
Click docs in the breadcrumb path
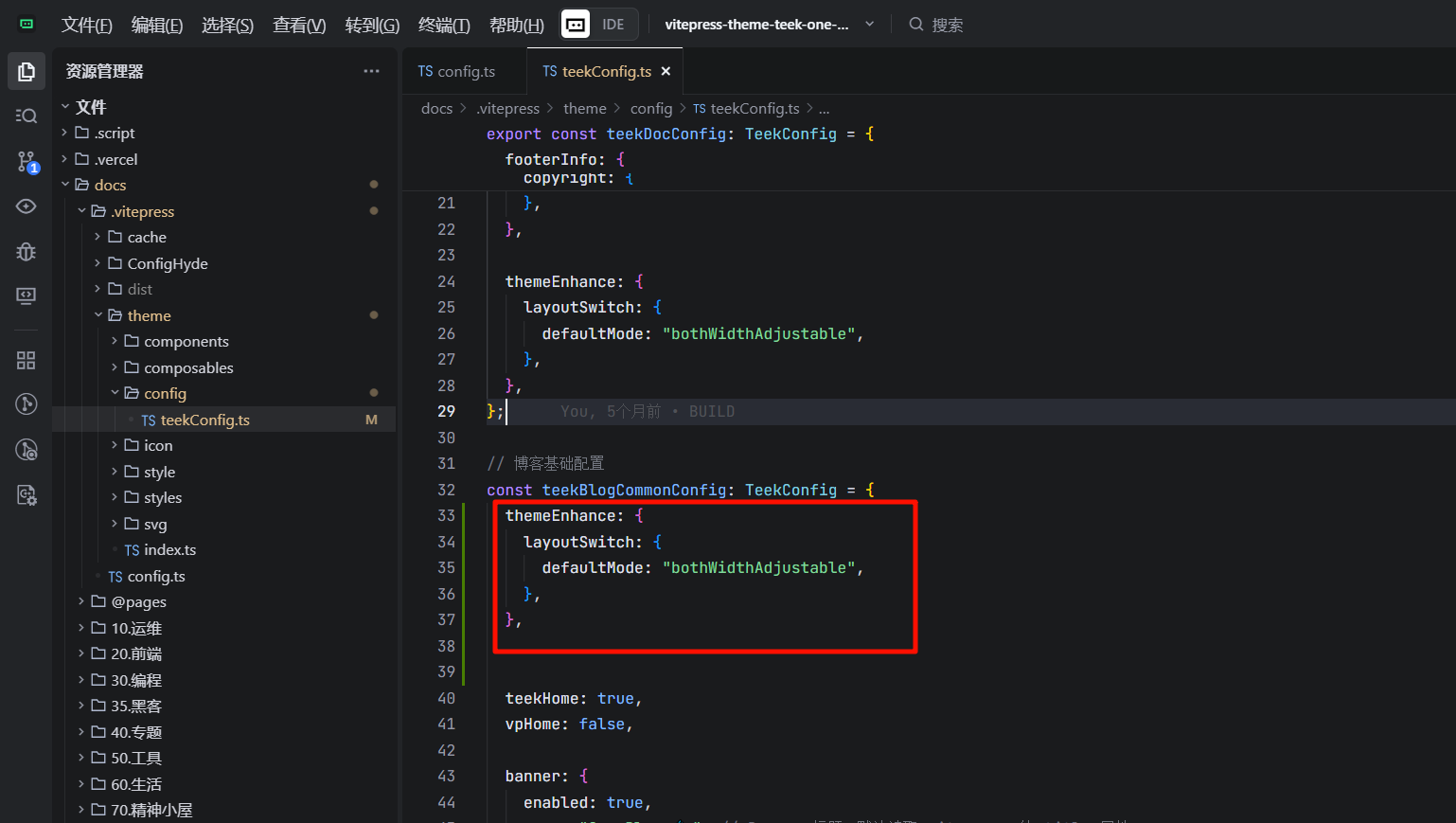pyautogui.click(x=436, y=109)
